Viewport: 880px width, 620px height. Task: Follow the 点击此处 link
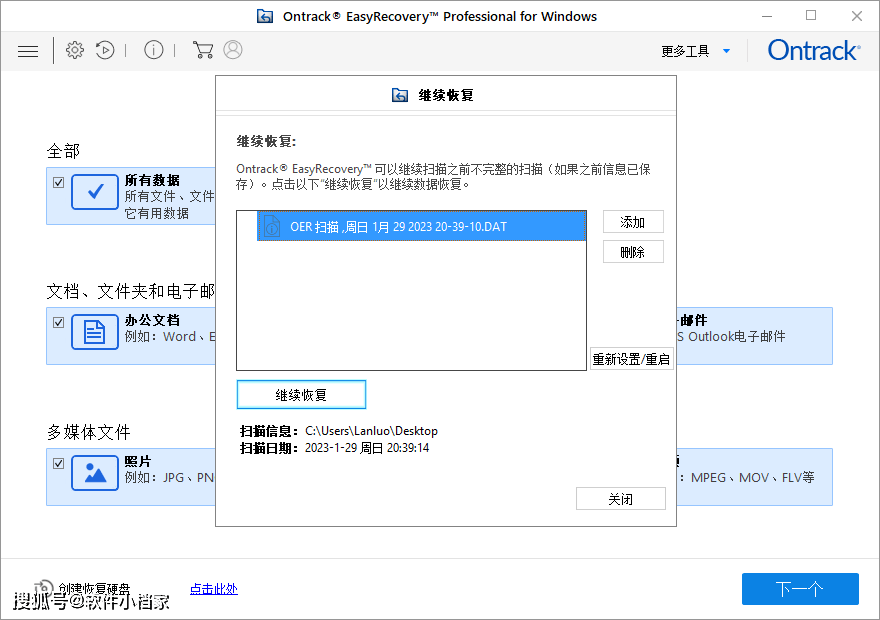[x=214, y=589]
